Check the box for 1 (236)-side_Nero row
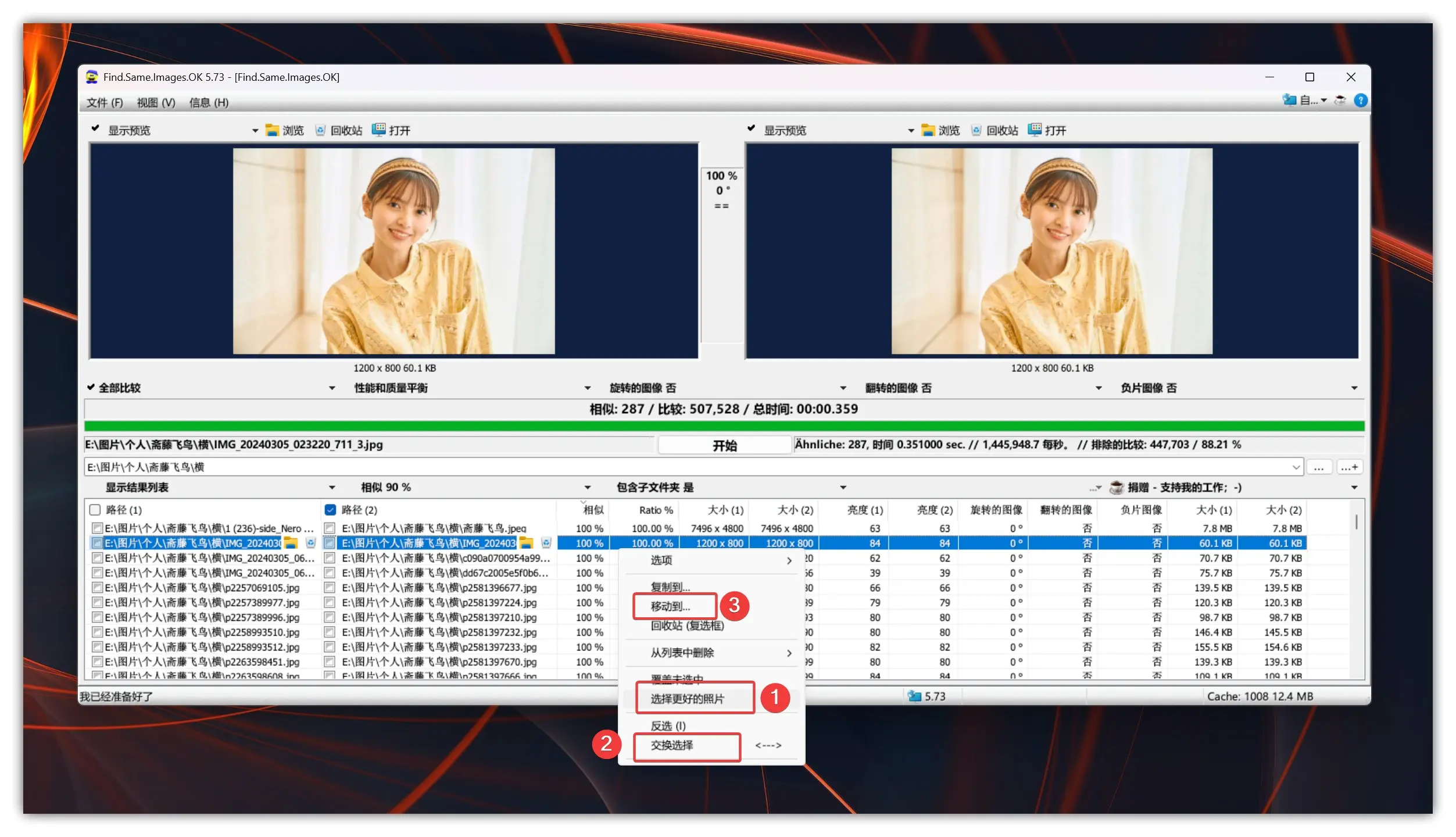1456x837 pixels. [x=98, y=528]
